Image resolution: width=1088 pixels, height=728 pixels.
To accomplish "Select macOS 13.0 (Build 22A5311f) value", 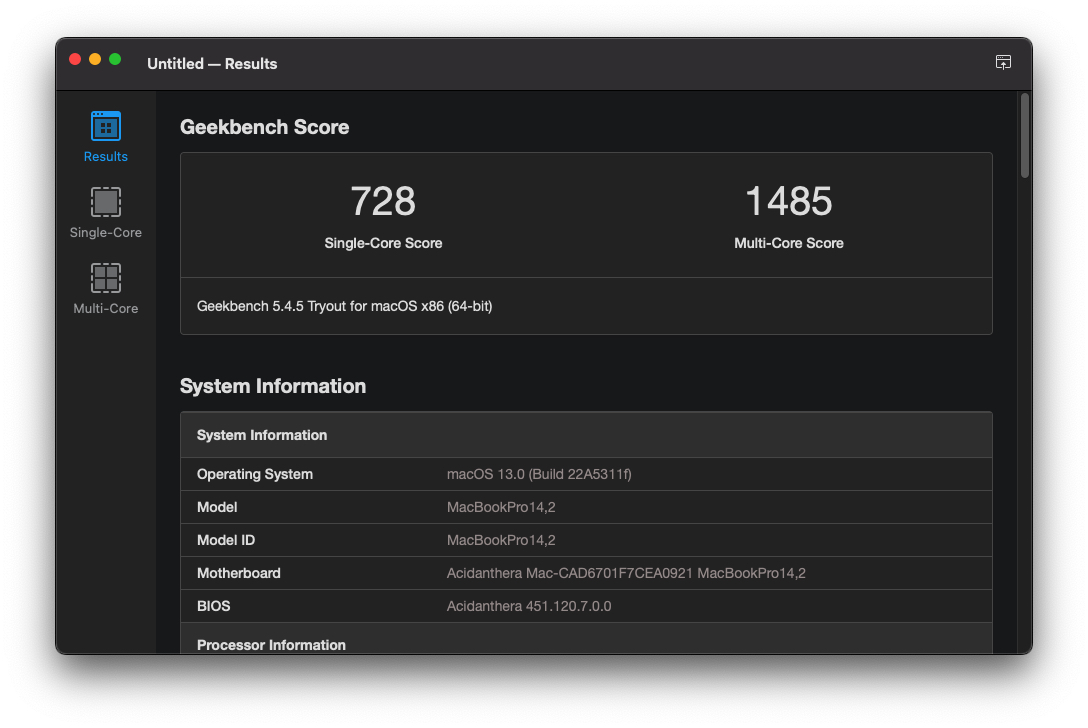I will point(539,474).
